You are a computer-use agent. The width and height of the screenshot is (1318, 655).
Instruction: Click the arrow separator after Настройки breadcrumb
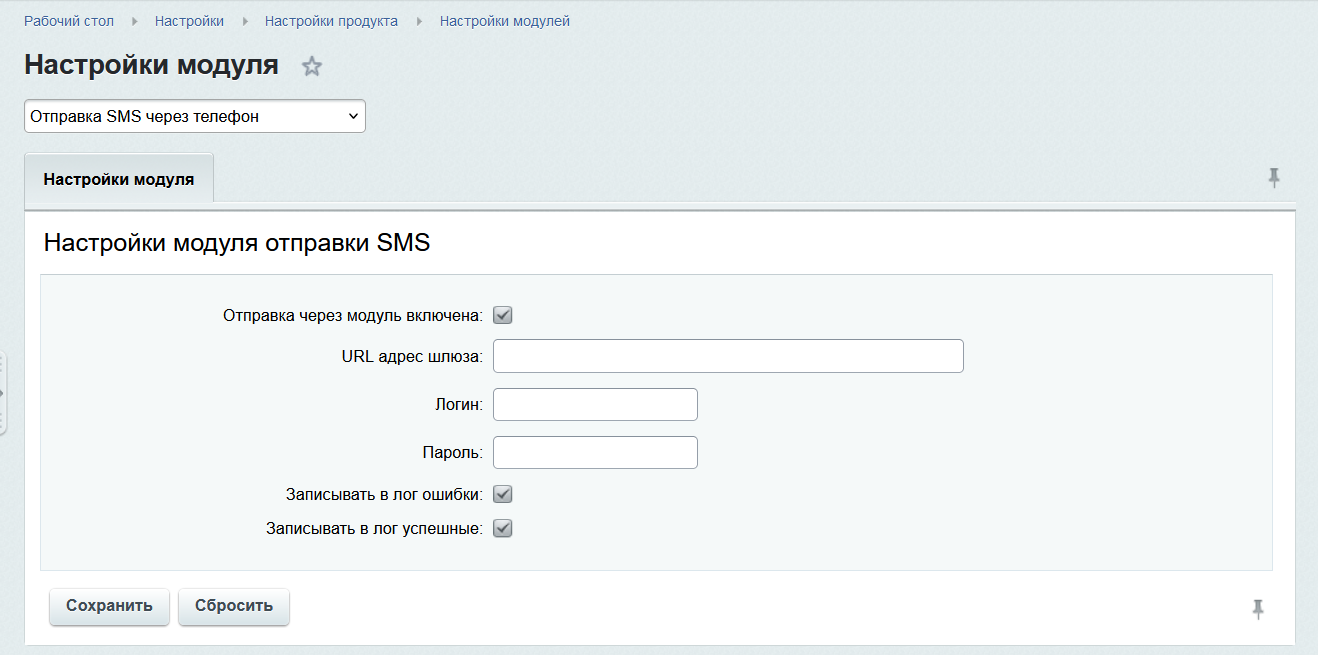[x=245, y=21]
